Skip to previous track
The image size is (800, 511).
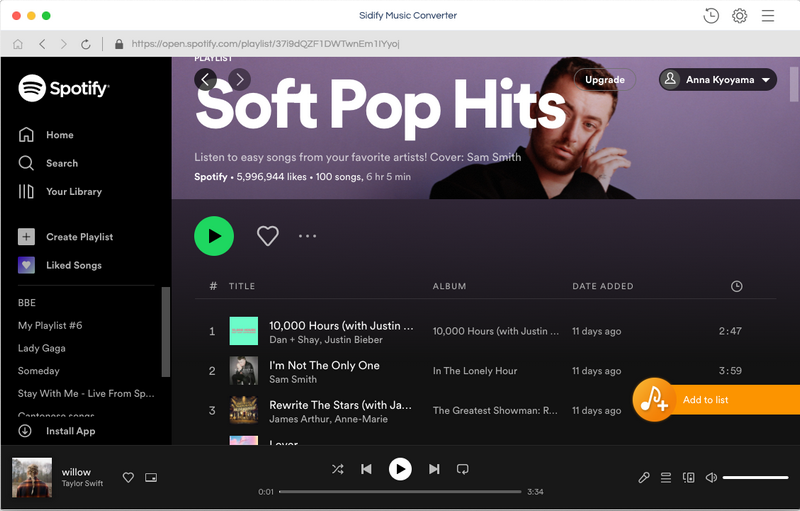[366, 469]
